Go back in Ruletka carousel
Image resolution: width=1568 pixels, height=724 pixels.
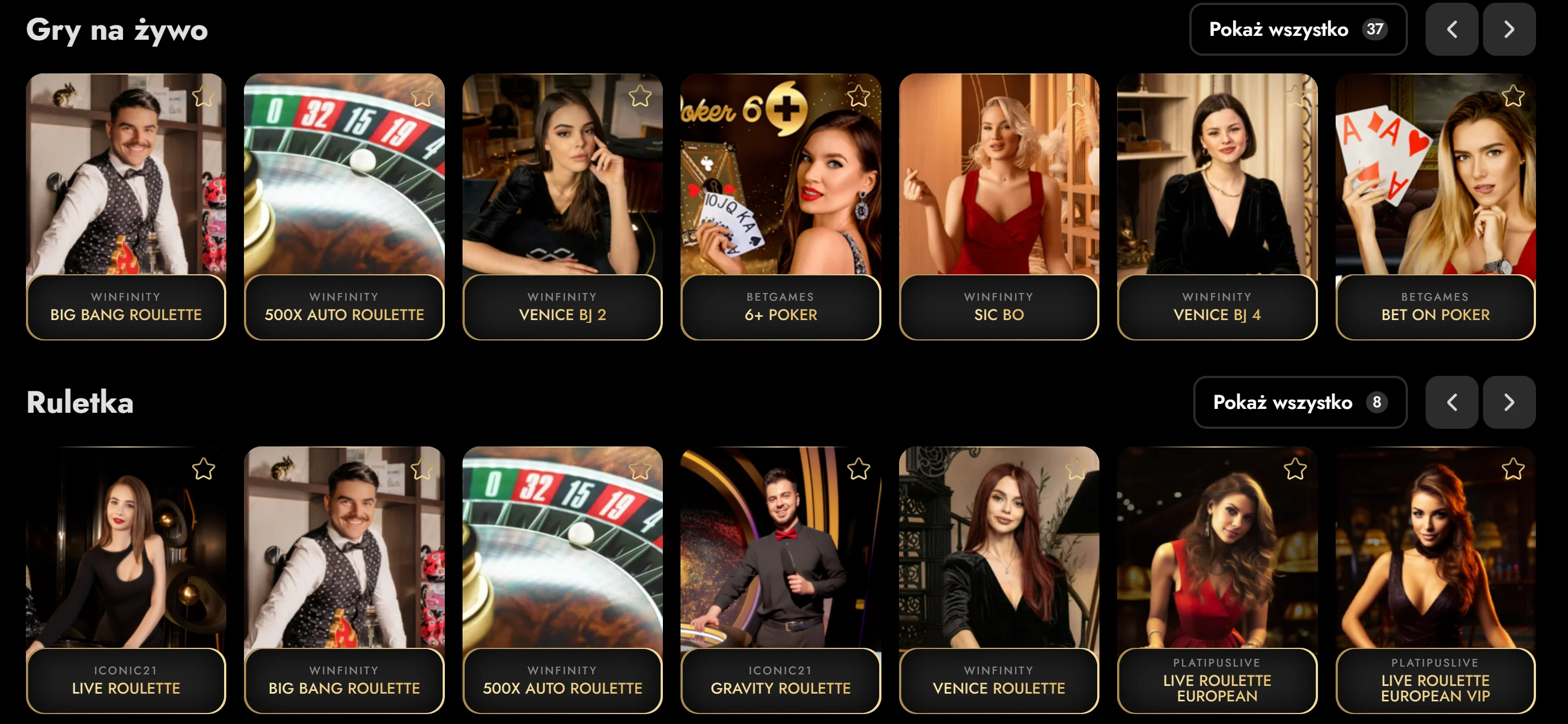(1451, 402)
